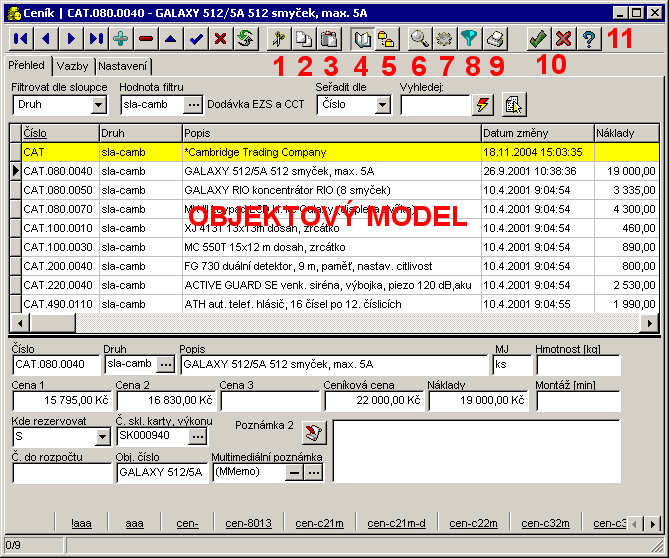The width and height of the screenshot is (669, 558).
Task: Jump to the first record in navigator
Action: 21,39
